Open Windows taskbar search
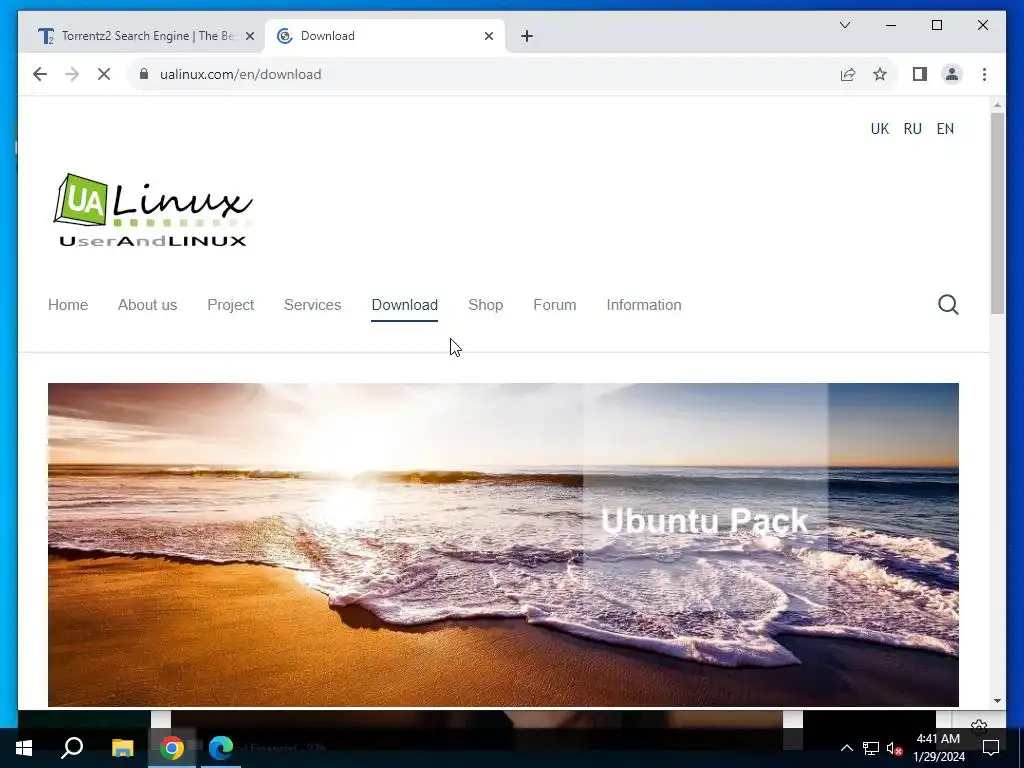 point(72,748)
